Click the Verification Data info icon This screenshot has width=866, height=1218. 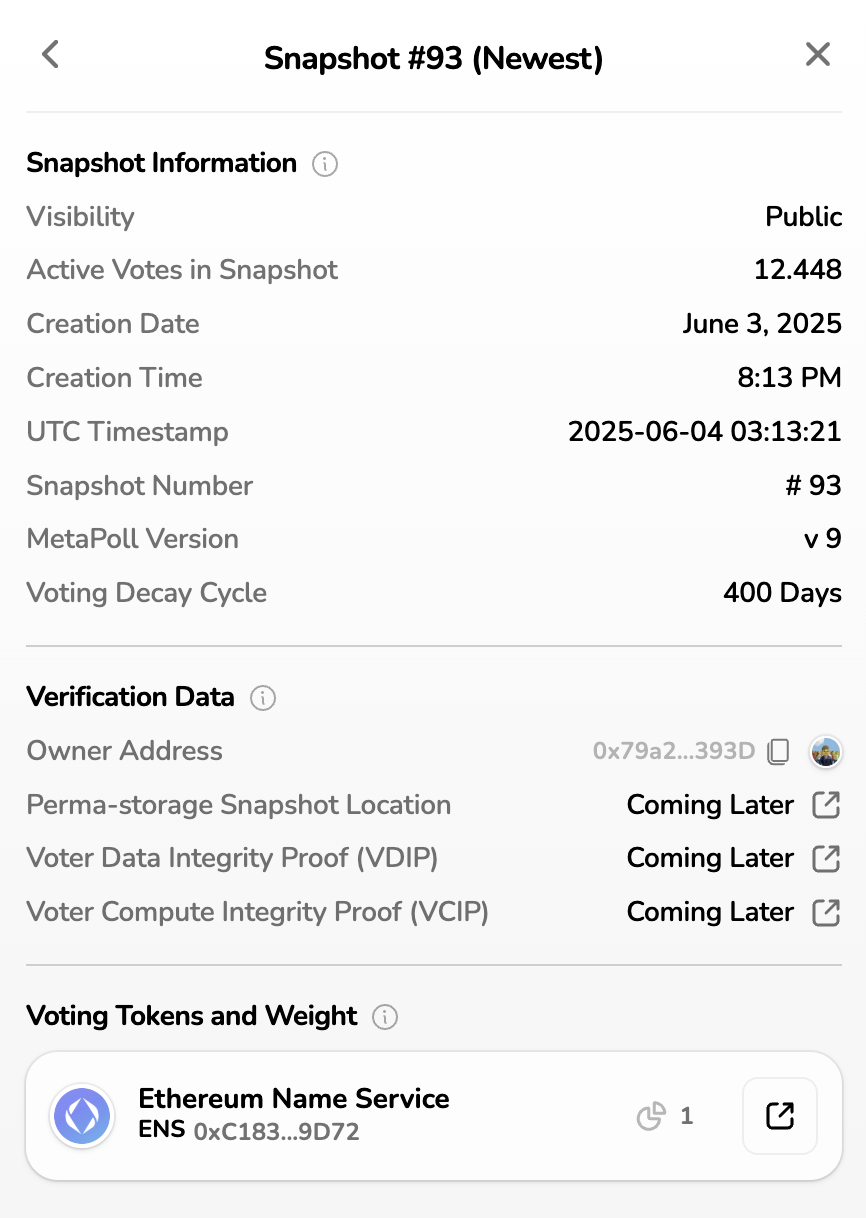pyautogui.click(x=262, y=698)
